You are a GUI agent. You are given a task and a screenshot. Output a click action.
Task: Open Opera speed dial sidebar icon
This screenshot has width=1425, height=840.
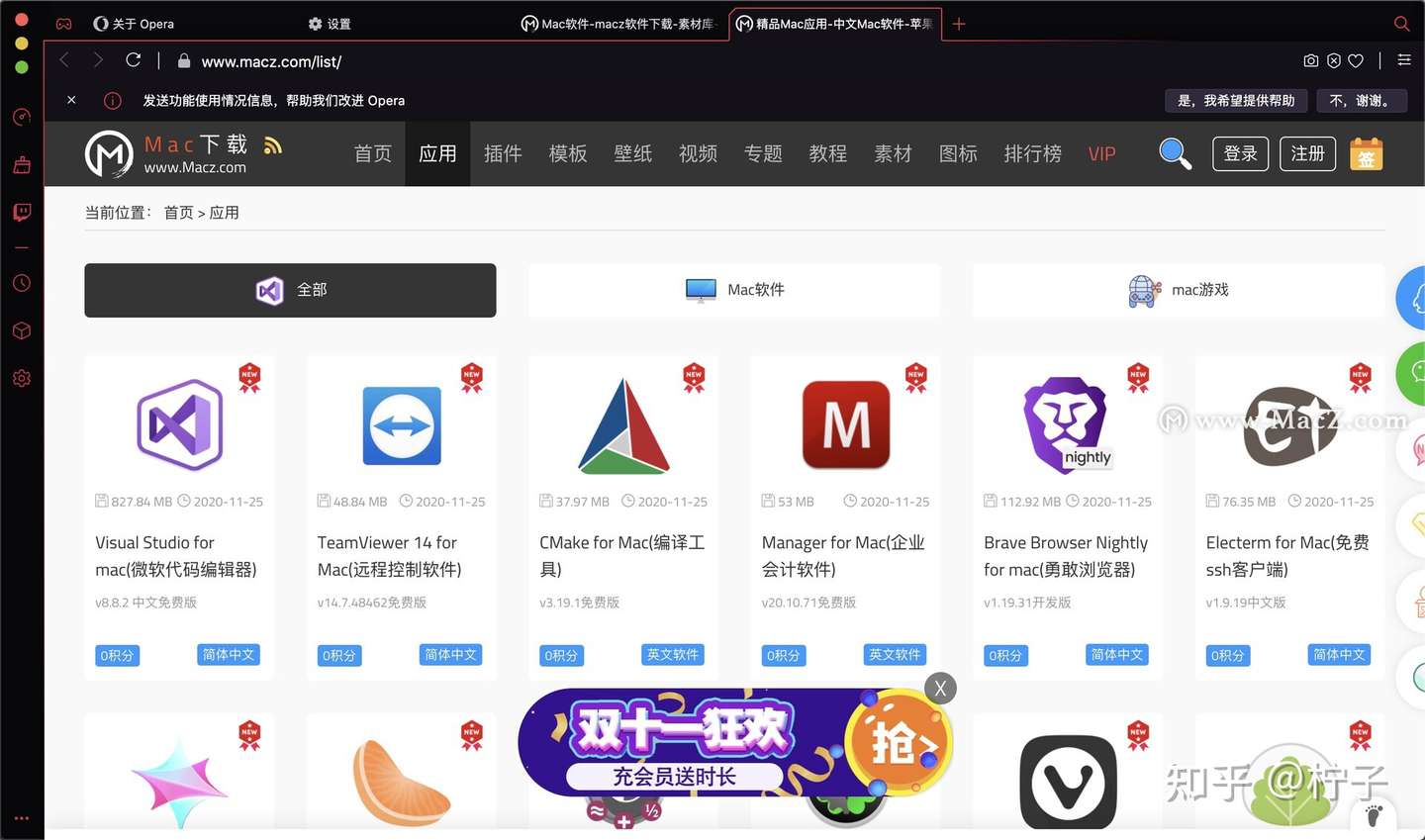pyautogui.click(x=22, y=117)
